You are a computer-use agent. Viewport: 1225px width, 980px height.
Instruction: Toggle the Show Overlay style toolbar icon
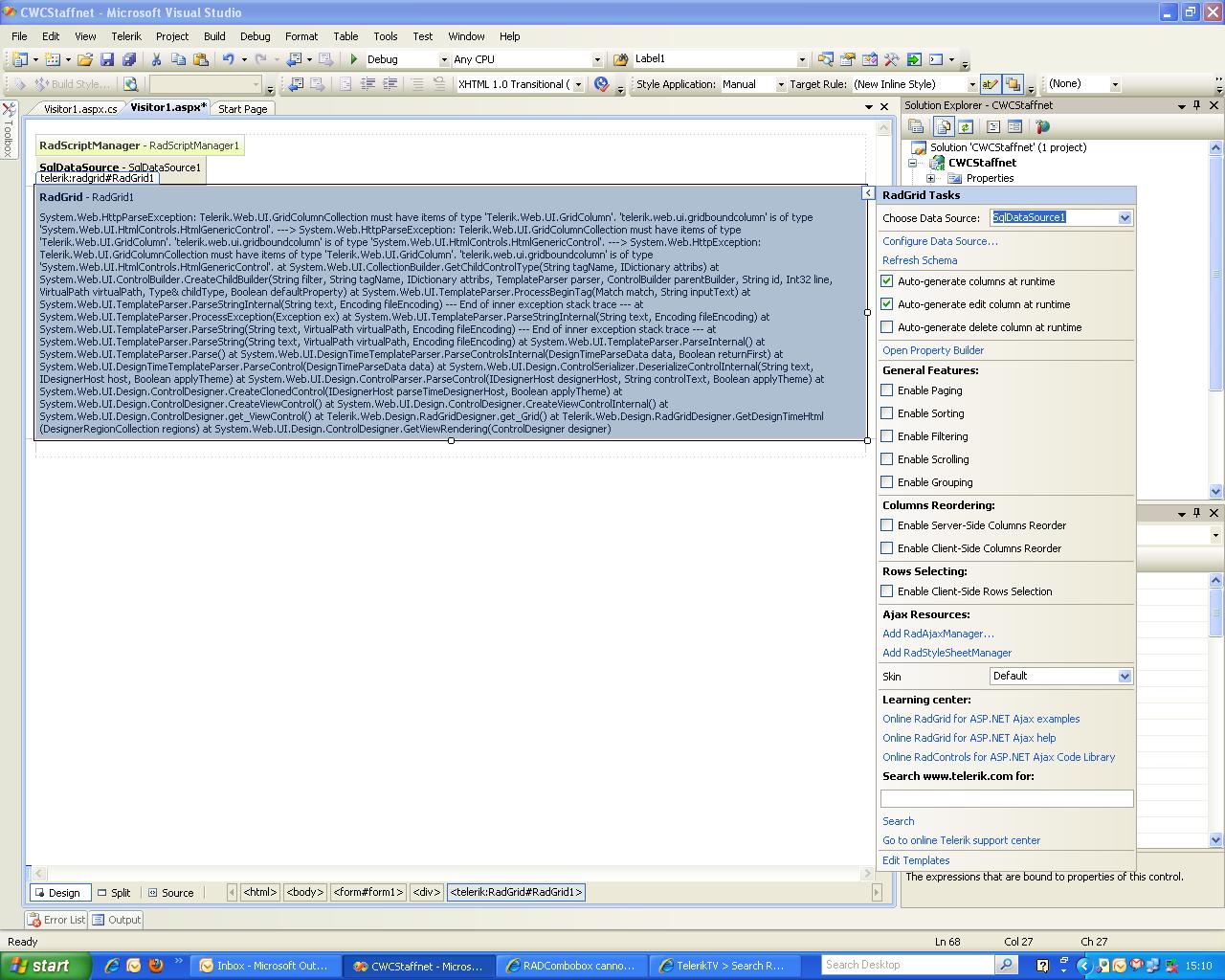pyautogui.click(x=1013, y=84)
